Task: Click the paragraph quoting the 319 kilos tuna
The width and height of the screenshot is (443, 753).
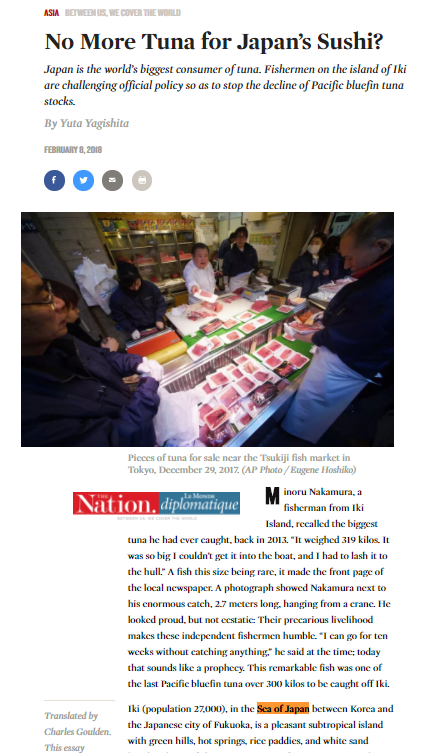Action: [259, 588]
